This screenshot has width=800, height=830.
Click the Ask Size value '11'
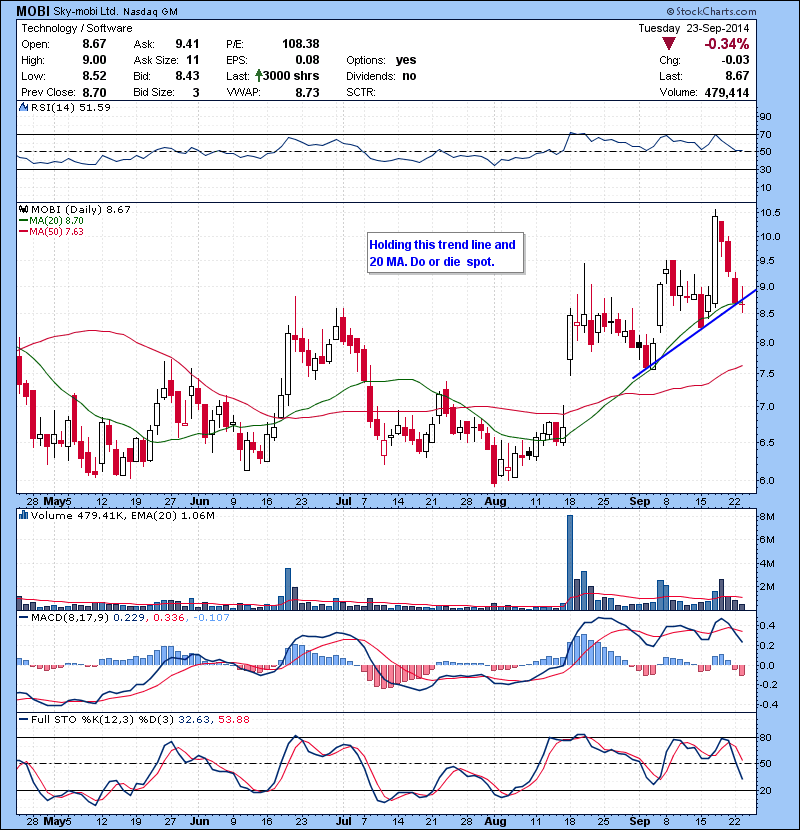point(193,60)
